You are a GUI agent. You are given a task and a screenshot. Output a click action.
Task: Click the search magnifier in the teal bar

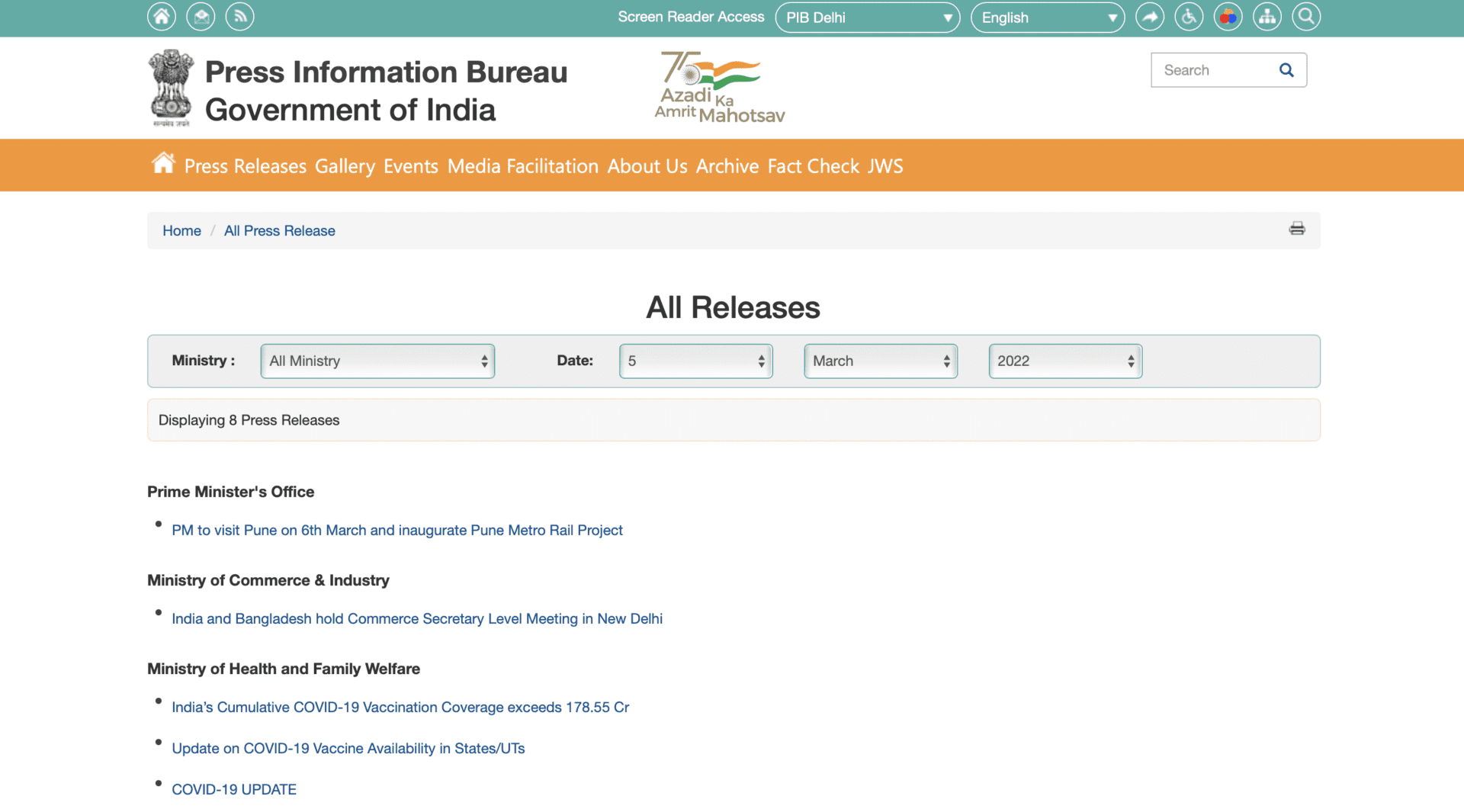[1305, 16]
